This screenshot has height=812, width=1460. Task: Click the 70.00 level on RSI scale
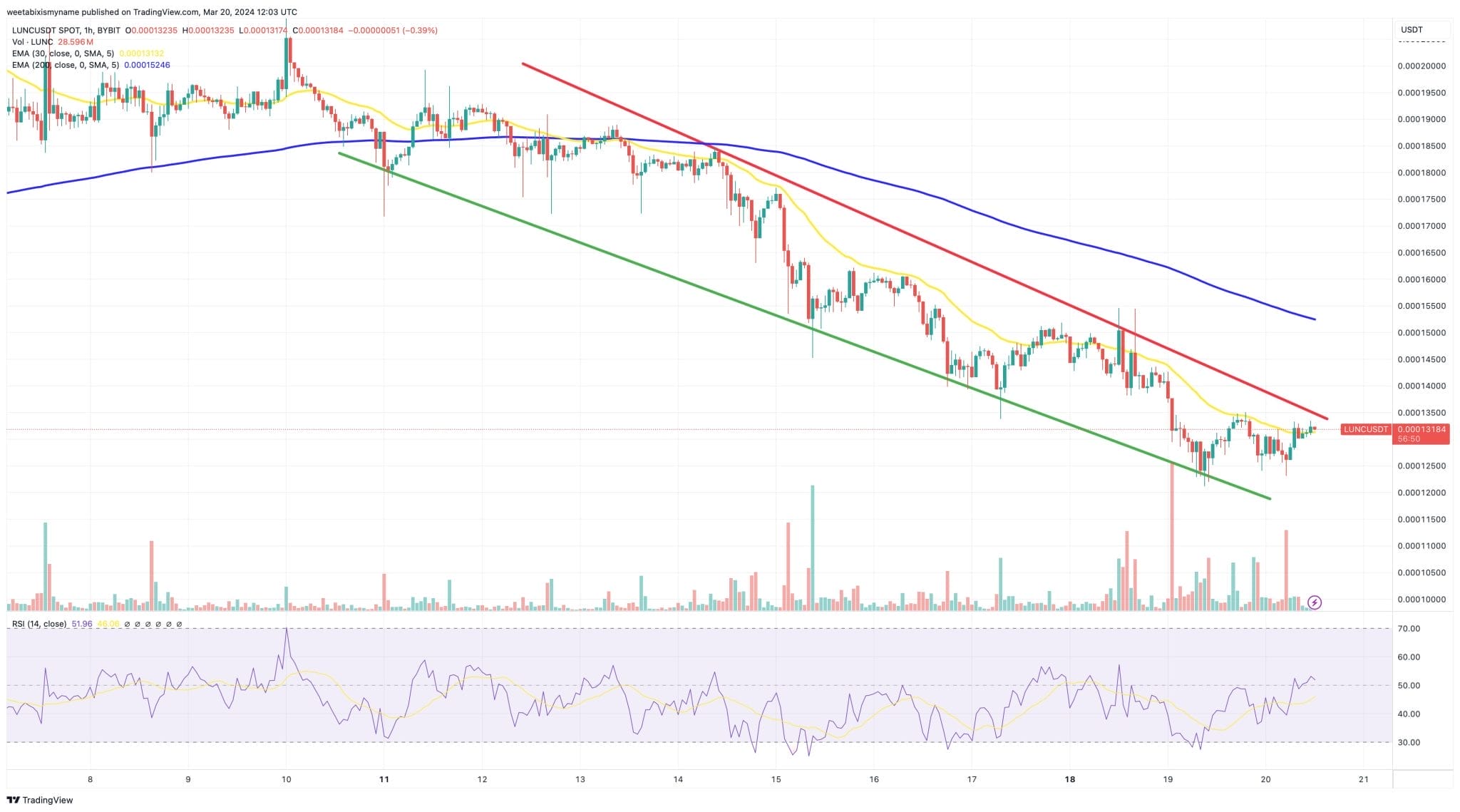pos(1409,629)
